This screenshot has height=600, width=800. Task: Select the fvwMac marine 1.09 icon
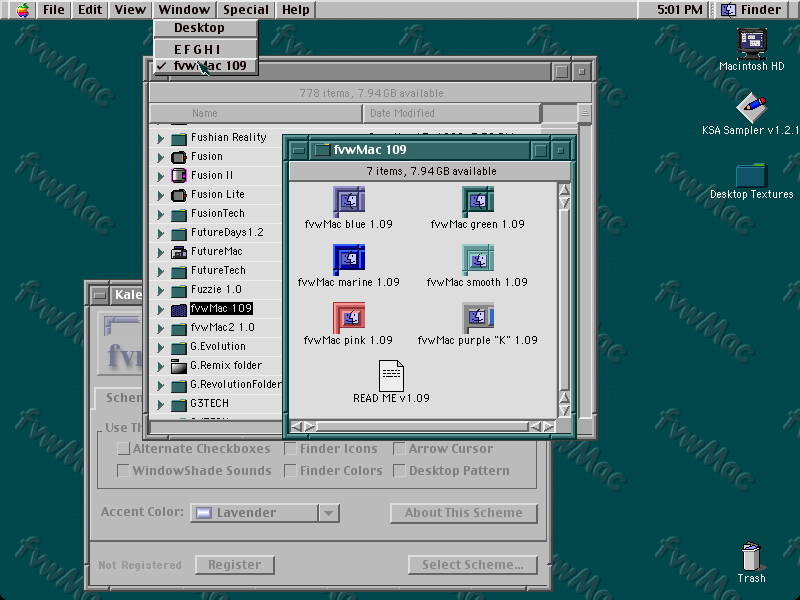[x=349, y=260]
